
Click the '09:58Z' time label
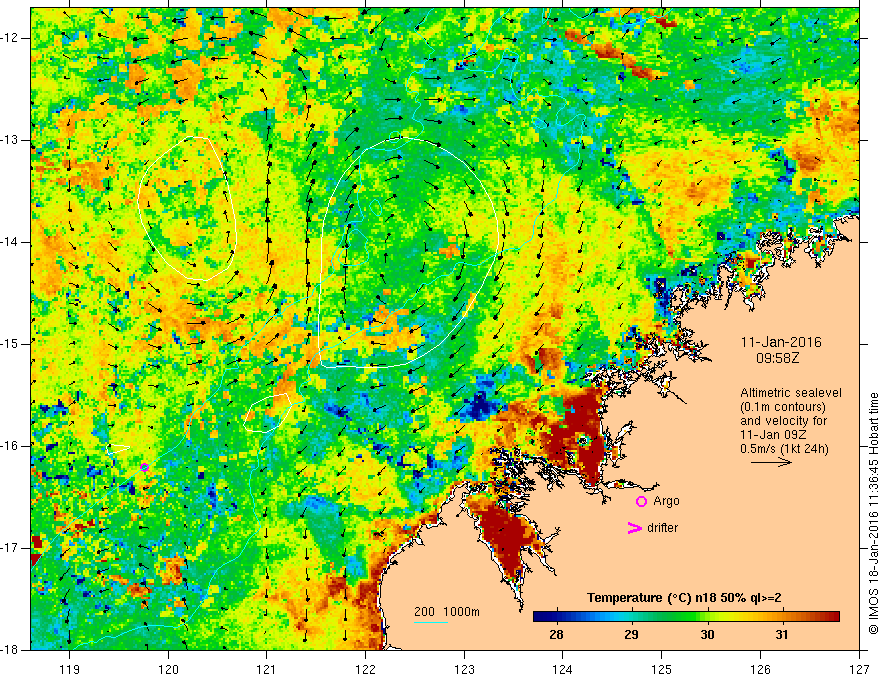point(777,358)
